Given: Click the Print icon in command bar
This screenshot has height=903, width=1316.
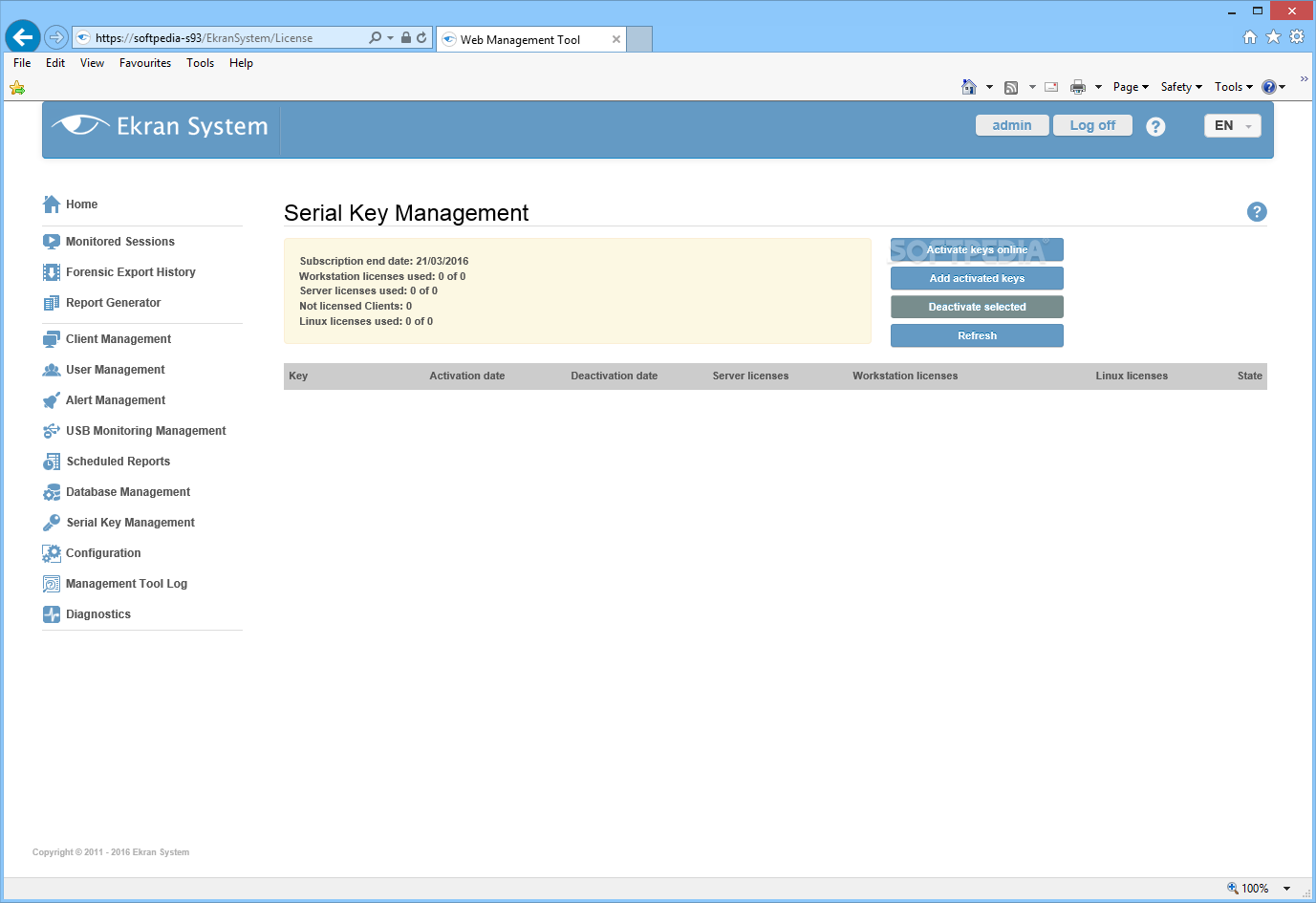Looking at the screenshot, I should coord(1078,87).
